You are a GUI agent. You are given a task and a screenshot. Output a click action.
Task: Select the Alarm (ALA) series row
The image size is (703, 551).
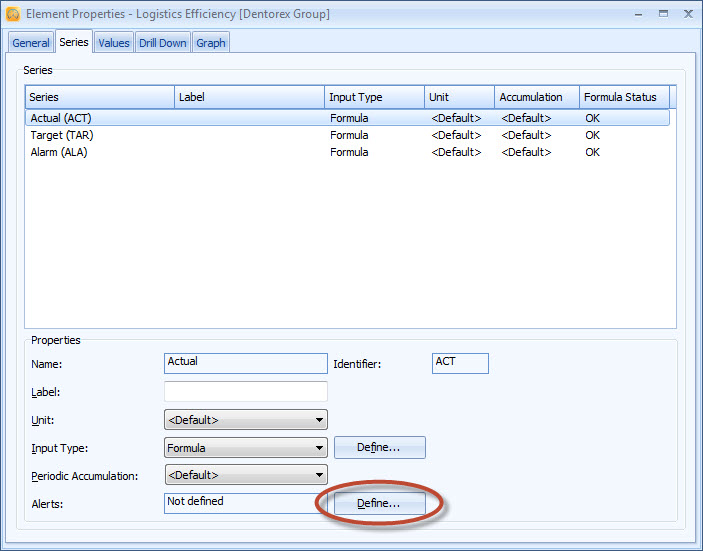pos(59,152)
